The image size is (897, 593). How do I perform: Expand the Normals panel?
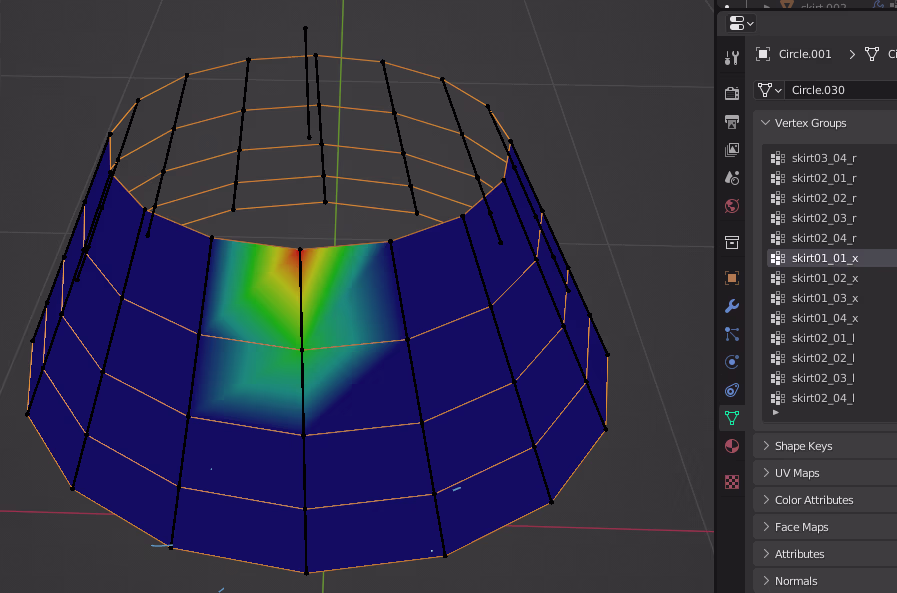[x=825, y=581]
